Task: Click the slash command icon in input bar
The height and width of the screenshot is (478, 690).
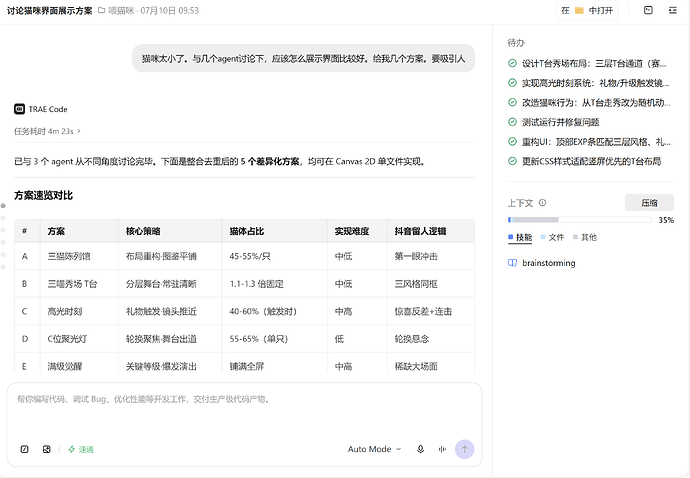Action: click(x=25, y=449)
